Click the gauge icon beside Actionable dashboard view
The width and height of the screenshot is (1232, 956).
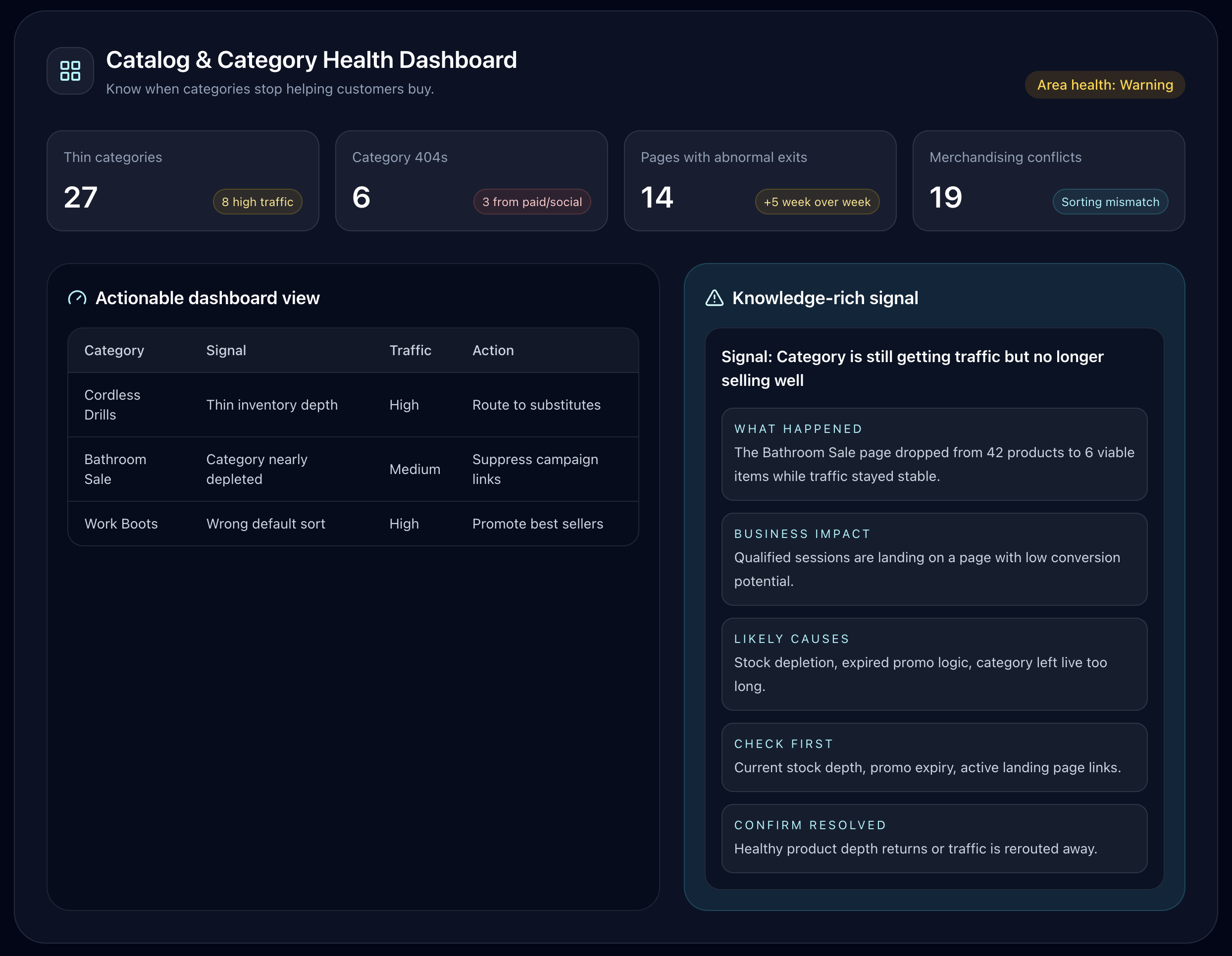(x=77, y=298)
